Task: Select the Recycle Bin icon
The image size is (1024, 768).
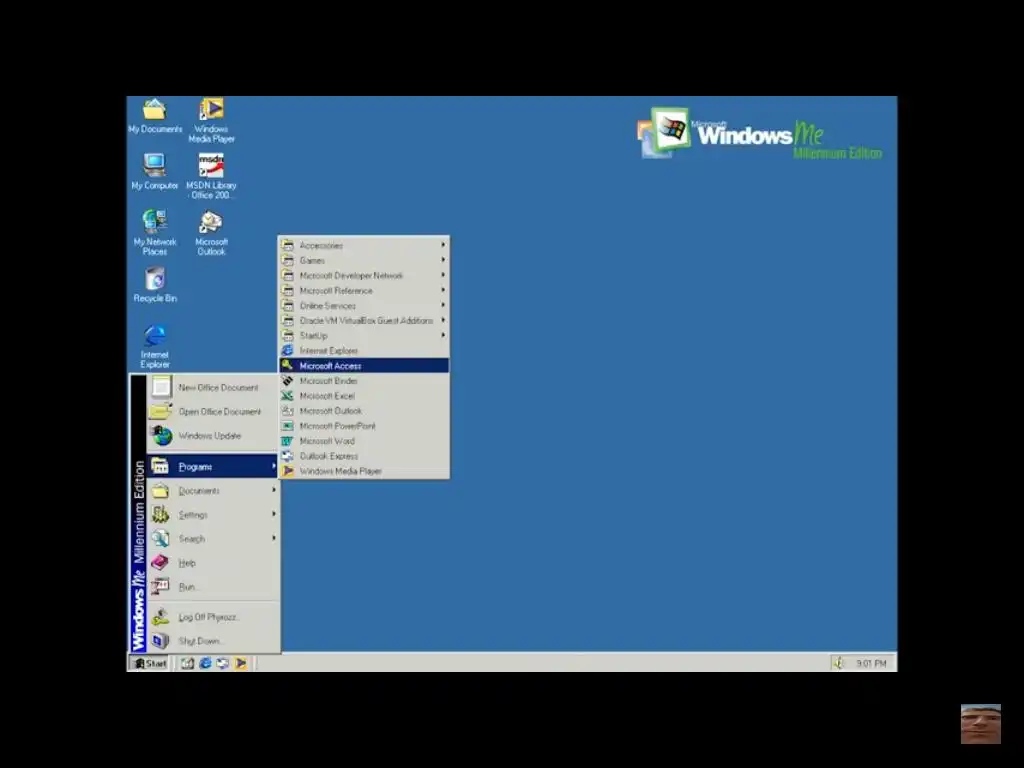Action: 155,285
